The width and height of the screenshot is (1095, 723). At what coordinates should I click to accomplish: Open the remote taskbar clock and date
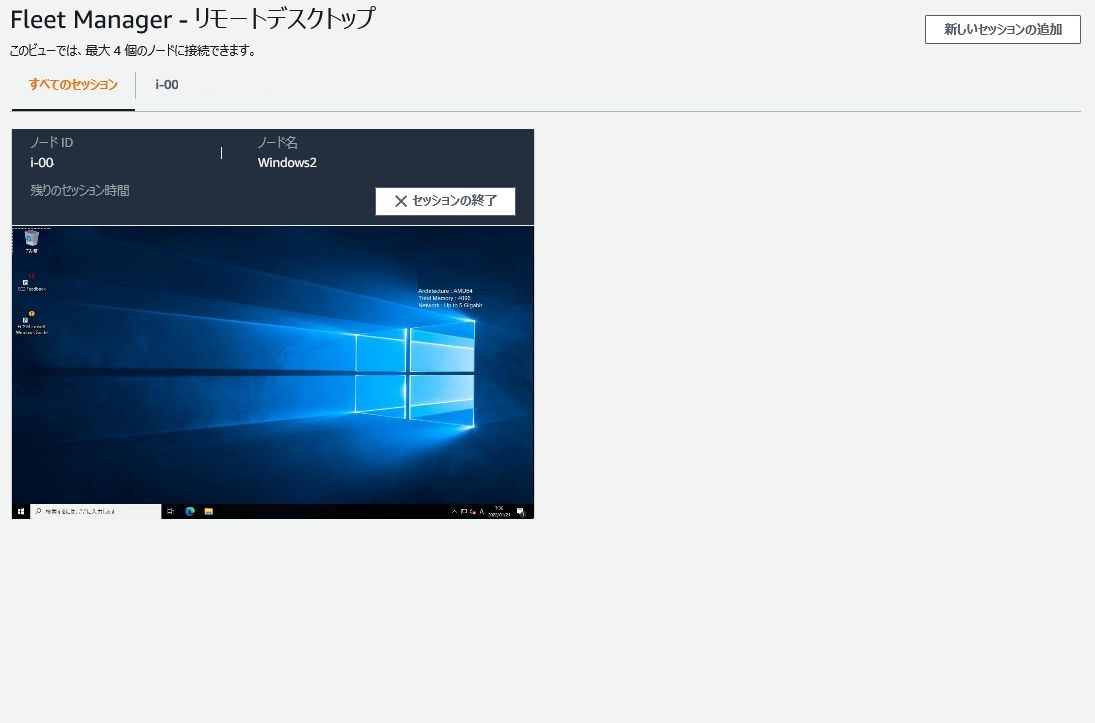(499, 511)
